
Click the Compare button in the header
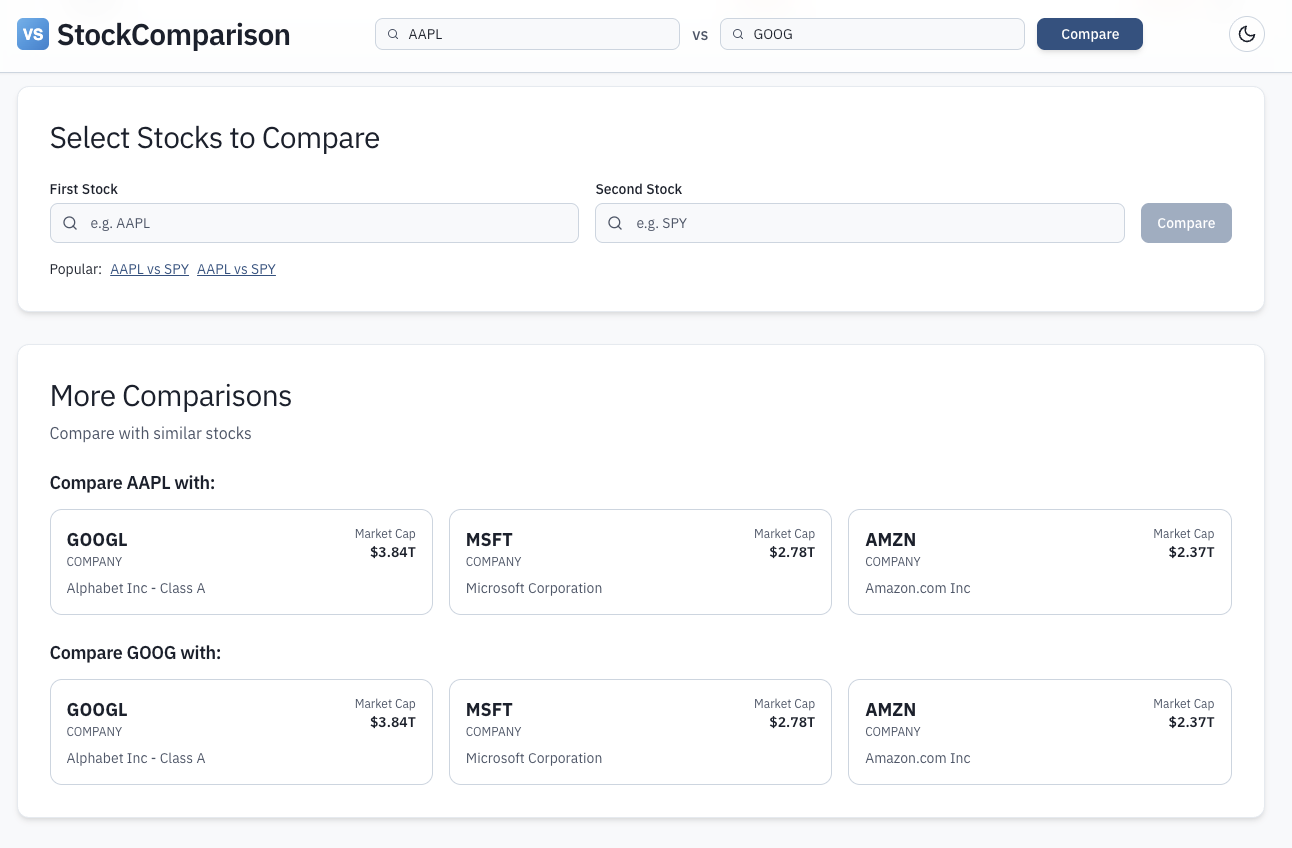pyautogui.click(x=1089, y=34)
